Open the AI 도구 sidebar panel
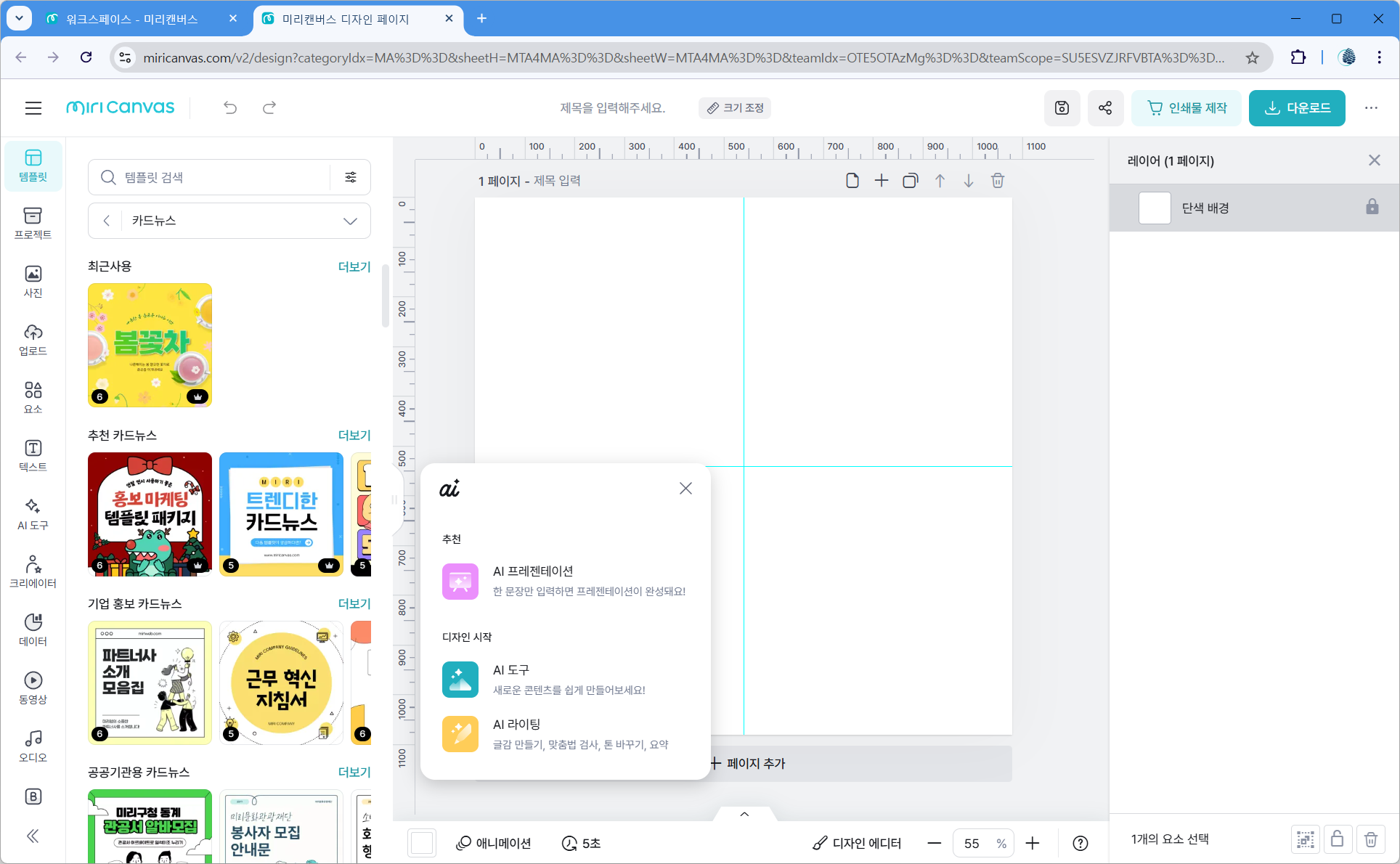Viewport: 1400px width, 864px height. [x=33, y=513]
